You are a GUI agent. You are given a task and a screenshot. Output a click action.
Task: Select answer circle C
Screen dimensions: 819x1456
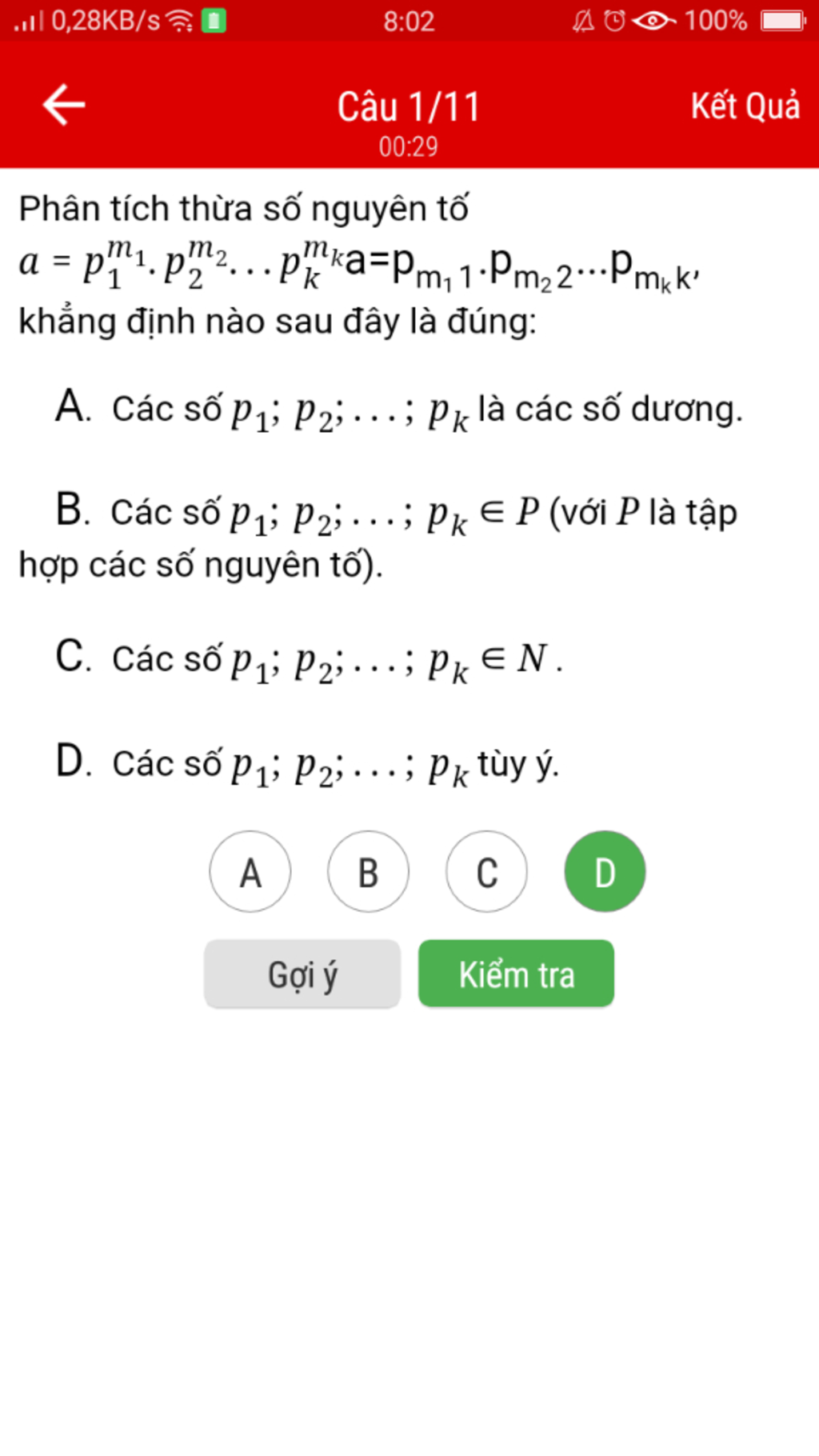[x=486, y=872]
